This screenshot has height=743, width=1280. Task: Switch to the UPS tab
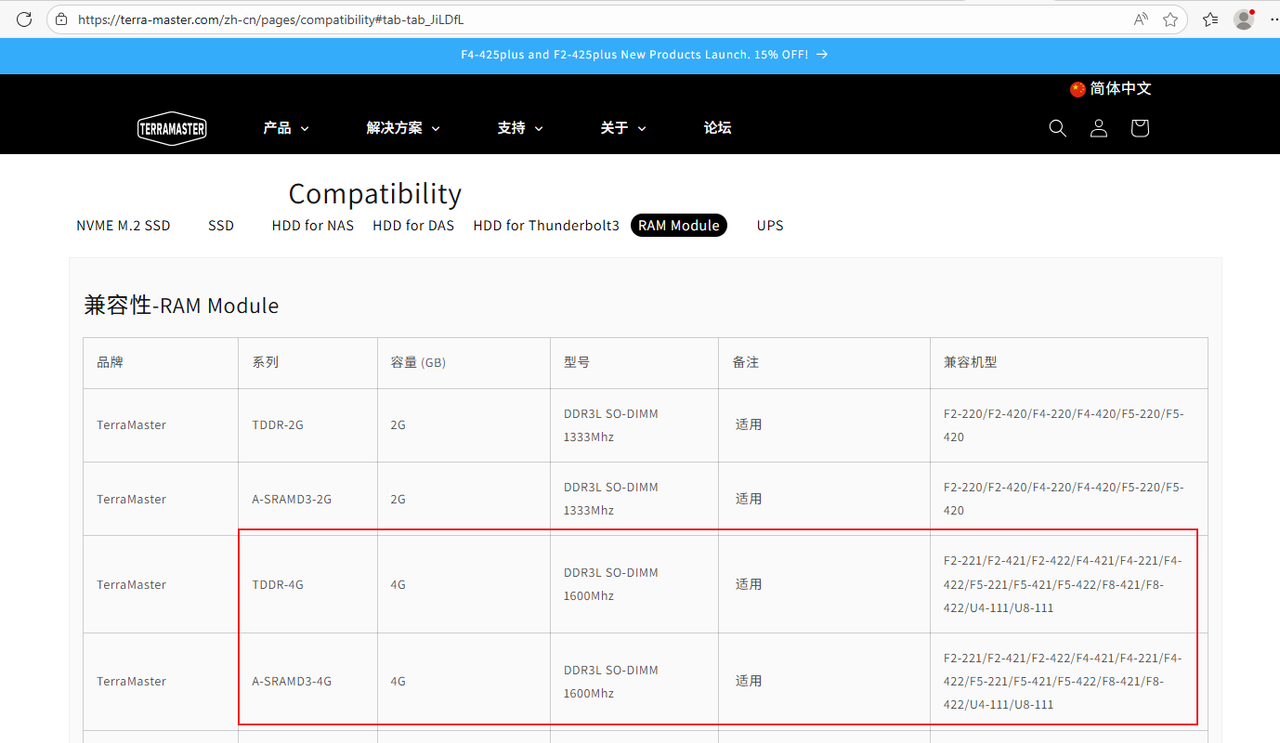click(x=770, y=225)
